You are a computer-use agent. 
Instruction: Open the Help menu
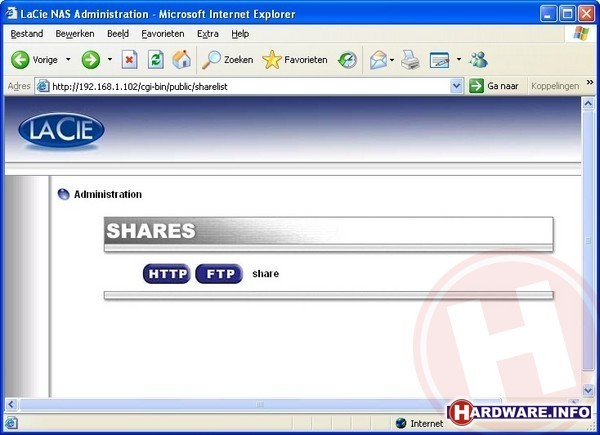tap(240, 34)
